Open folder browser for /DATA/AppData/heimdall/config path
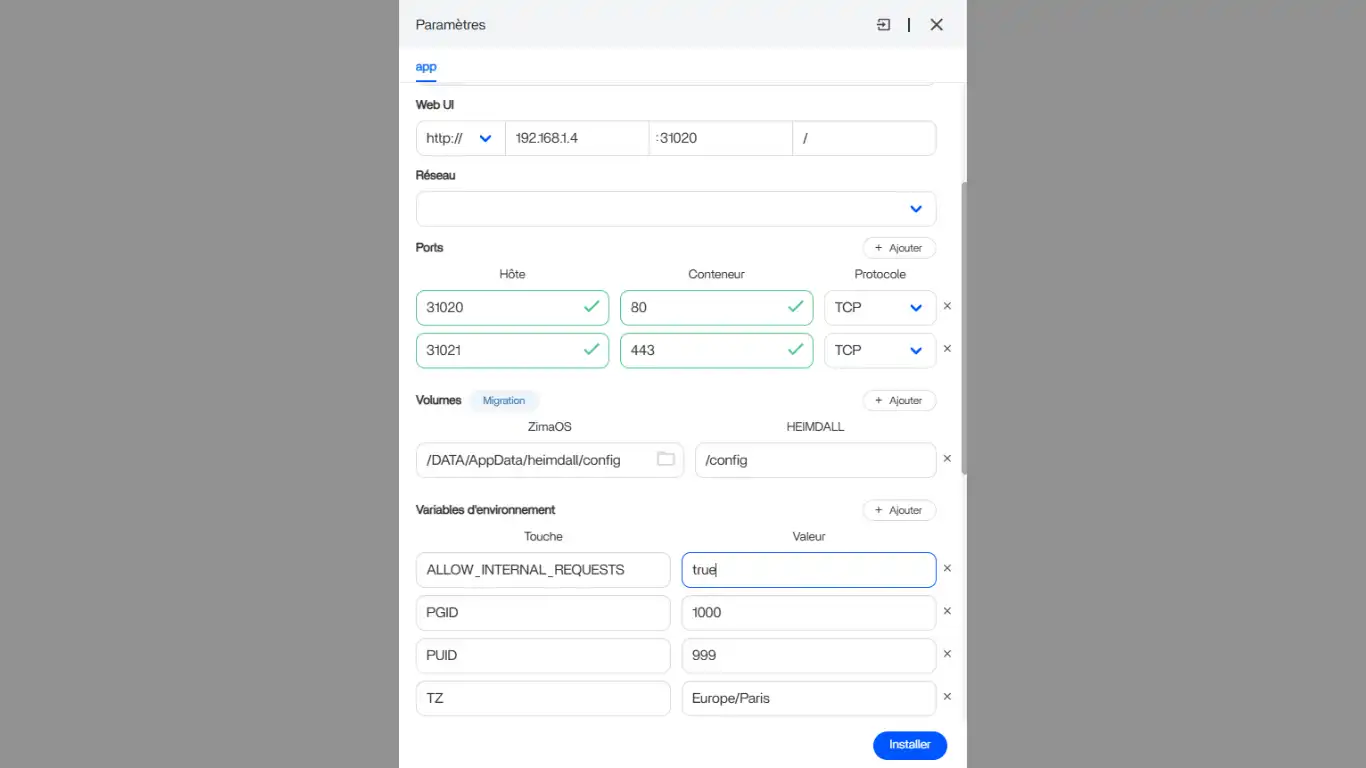The width and height of the screenshot is (1366, 768). [x=665, y=460]
